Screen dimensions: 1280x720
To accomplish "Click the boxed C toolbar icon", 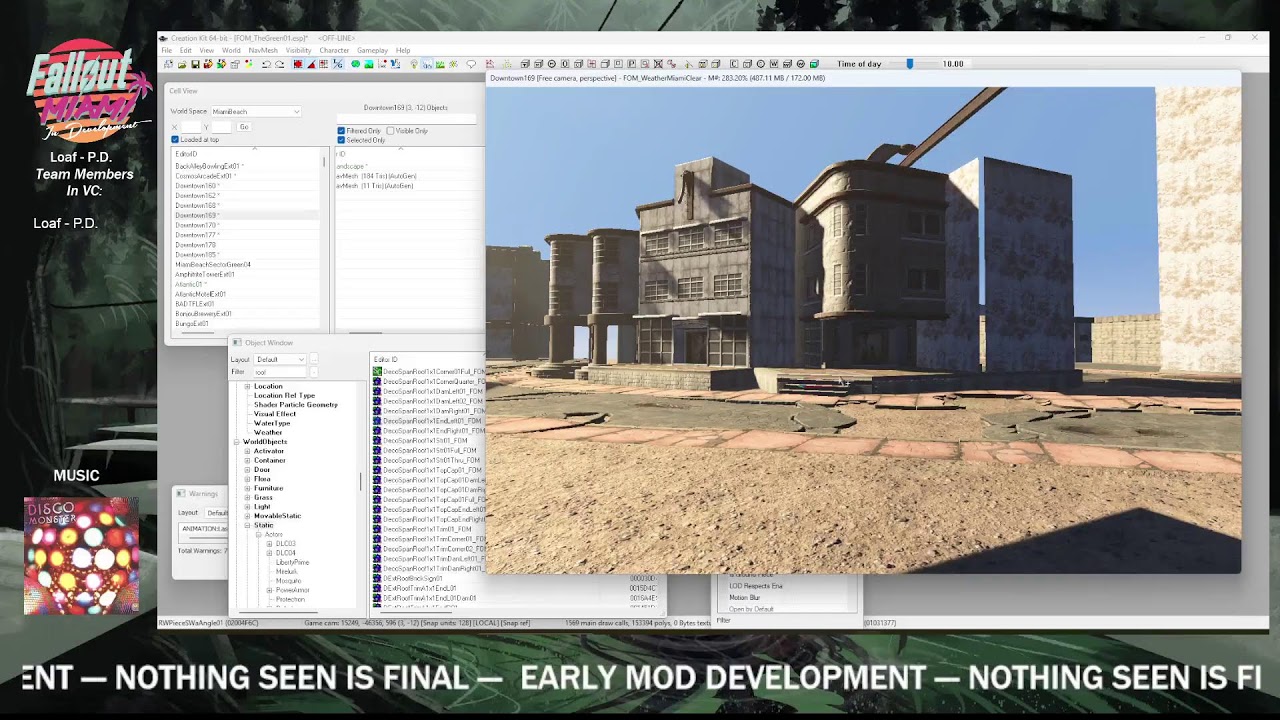I will coord(734,64).
